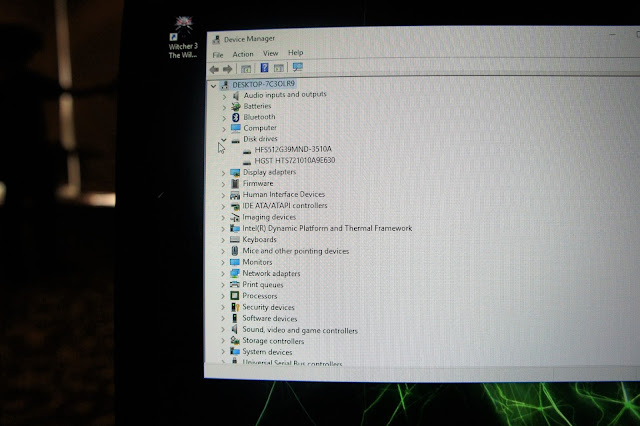Collapse the Disk drives node arrow
The image size is (640, 426).
pos(224,140)
